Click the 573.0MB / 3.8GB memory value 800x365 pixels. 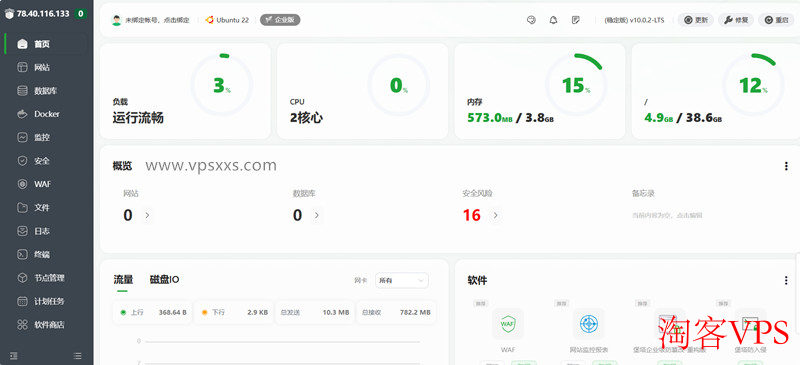[x=510, y=118]
